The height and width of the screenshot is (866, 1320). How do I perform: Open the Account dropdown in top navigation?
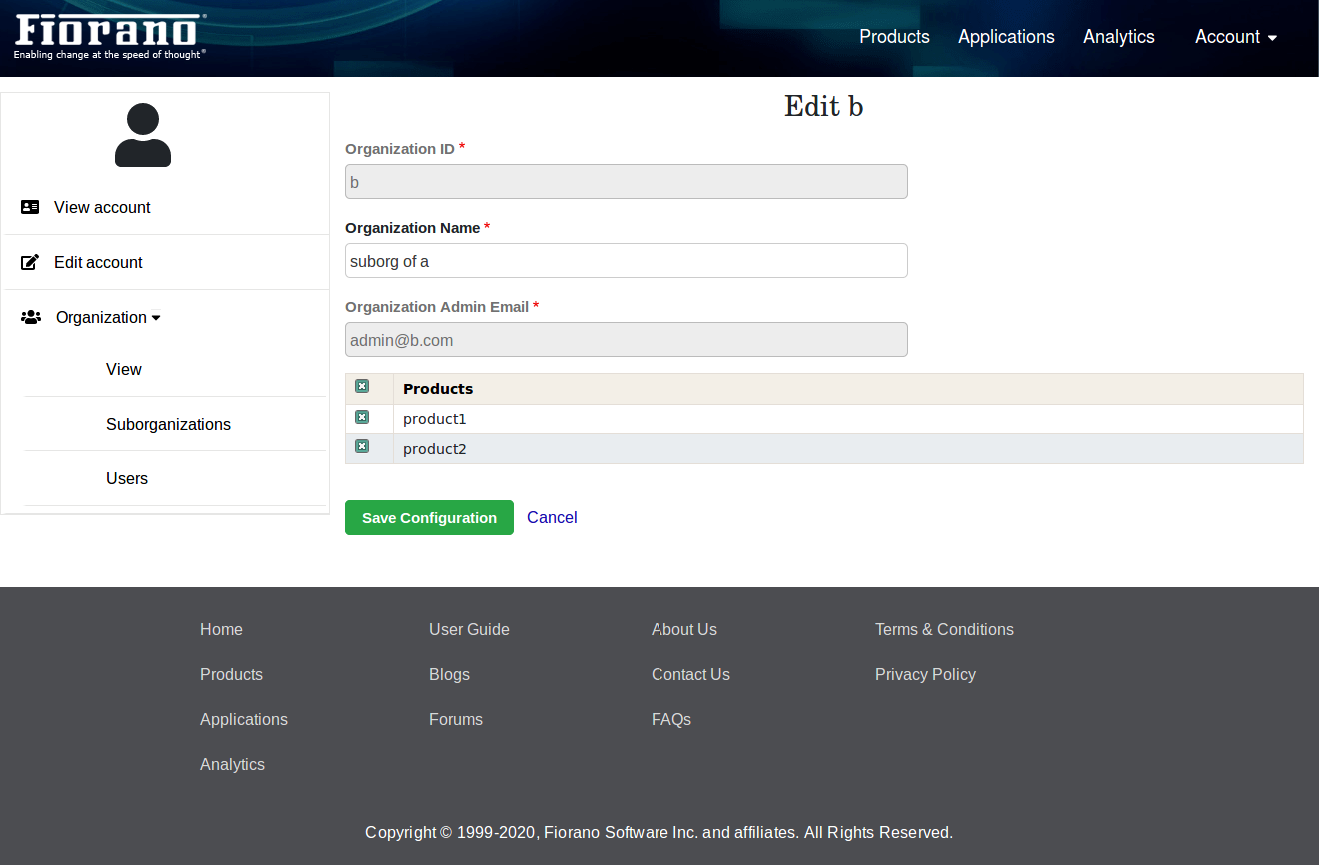click(x=1235, y=37)
